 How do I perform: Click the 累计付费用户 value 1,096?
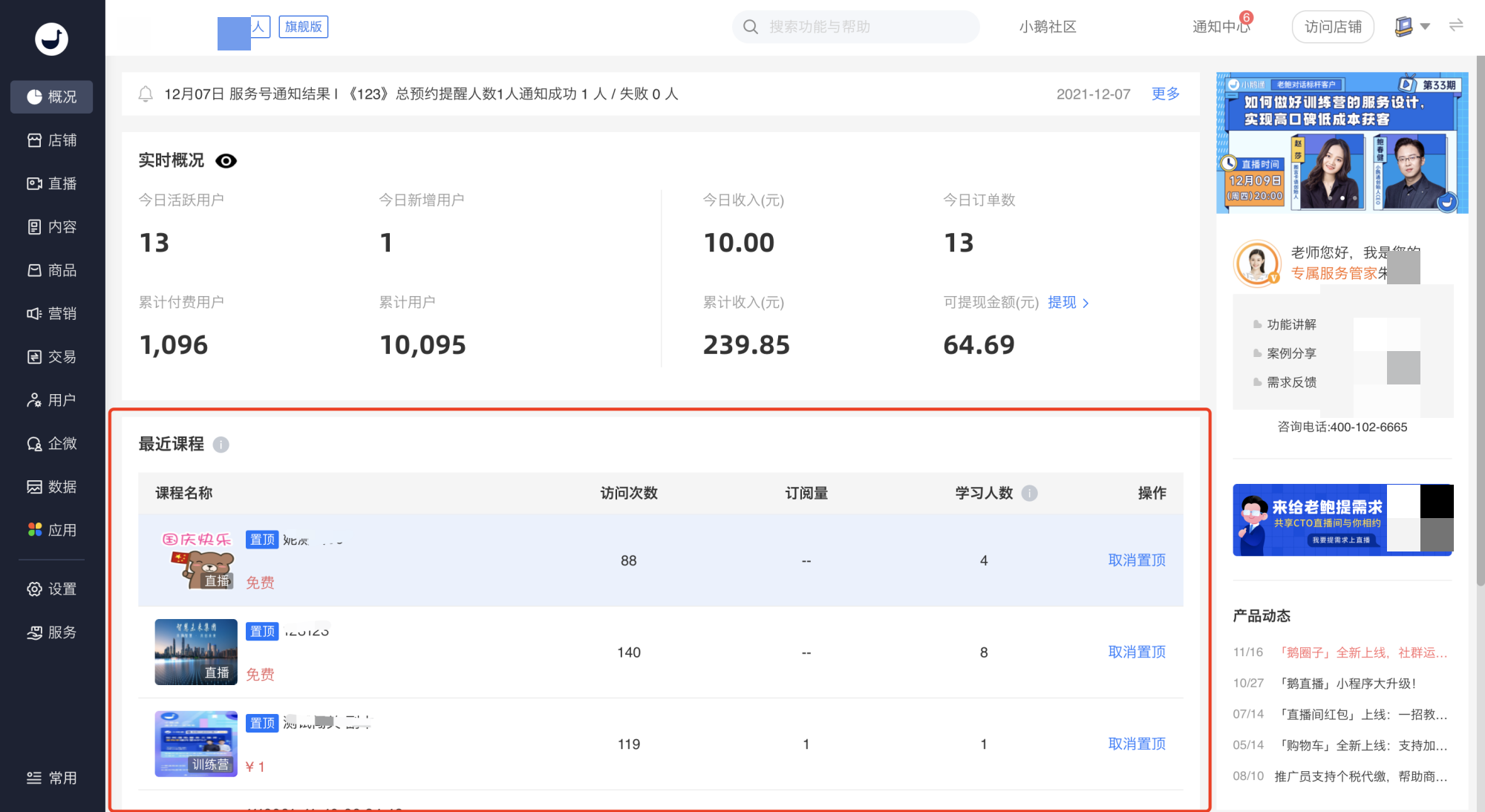click(x=174, y=345)
